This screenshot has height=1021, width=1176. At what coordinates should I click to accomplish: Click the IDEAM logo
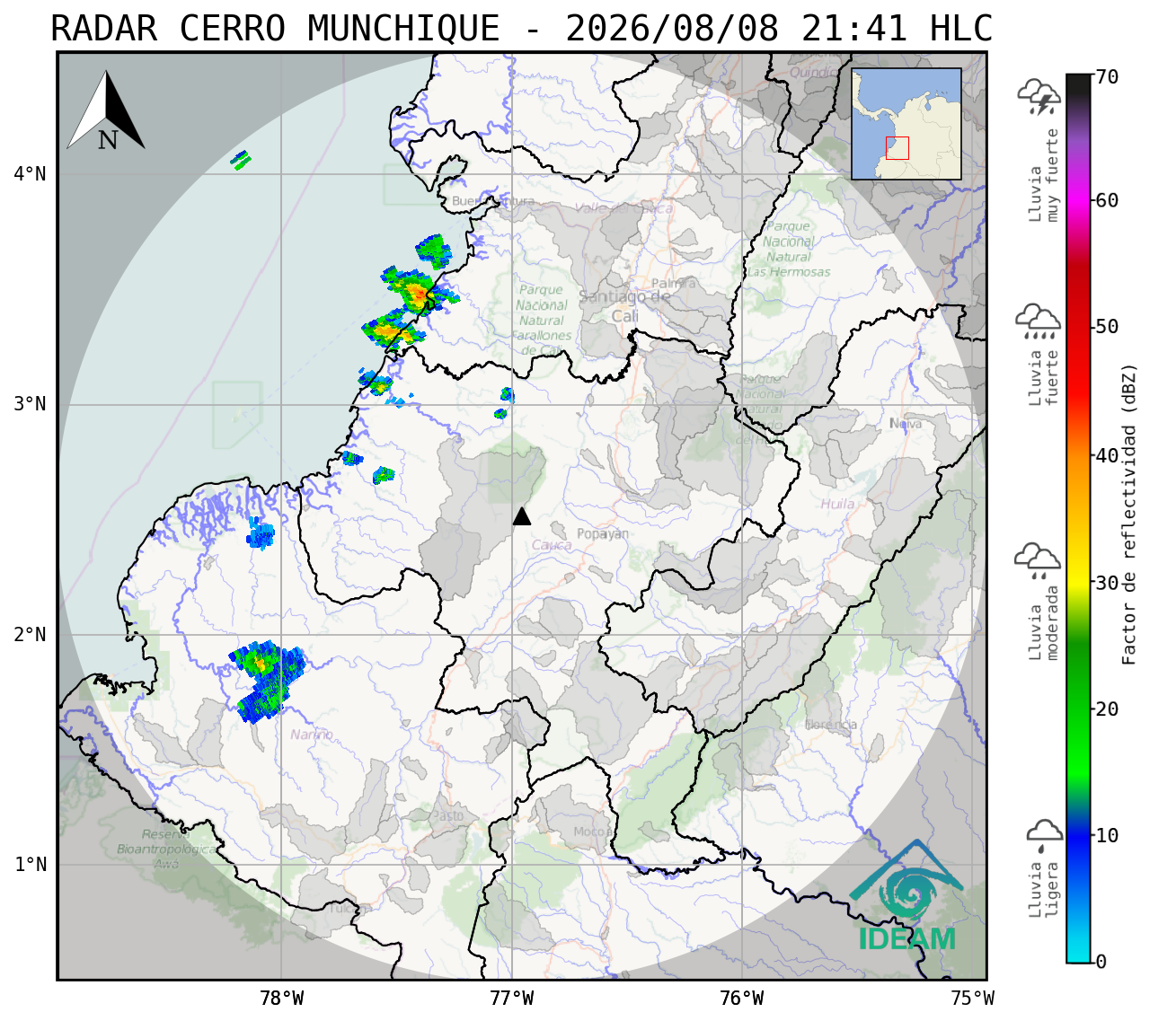point(906,896)
